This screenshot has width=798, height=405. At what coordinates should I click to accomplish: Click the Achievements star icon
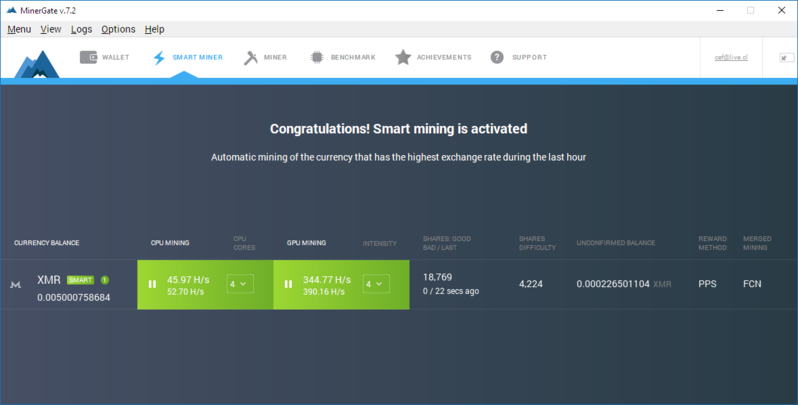pos(402,57)
